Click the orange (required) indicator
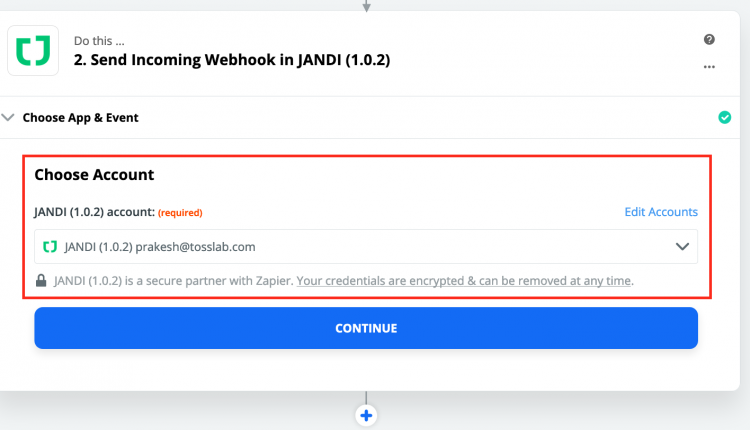The width and height of the screenshot is (750, 430). 180,213
